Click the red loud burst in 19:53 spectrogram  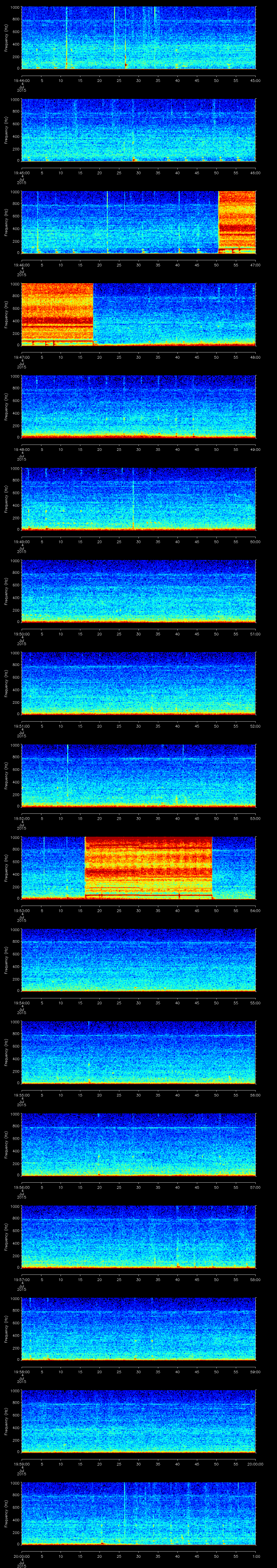click(x=149, y=868)
